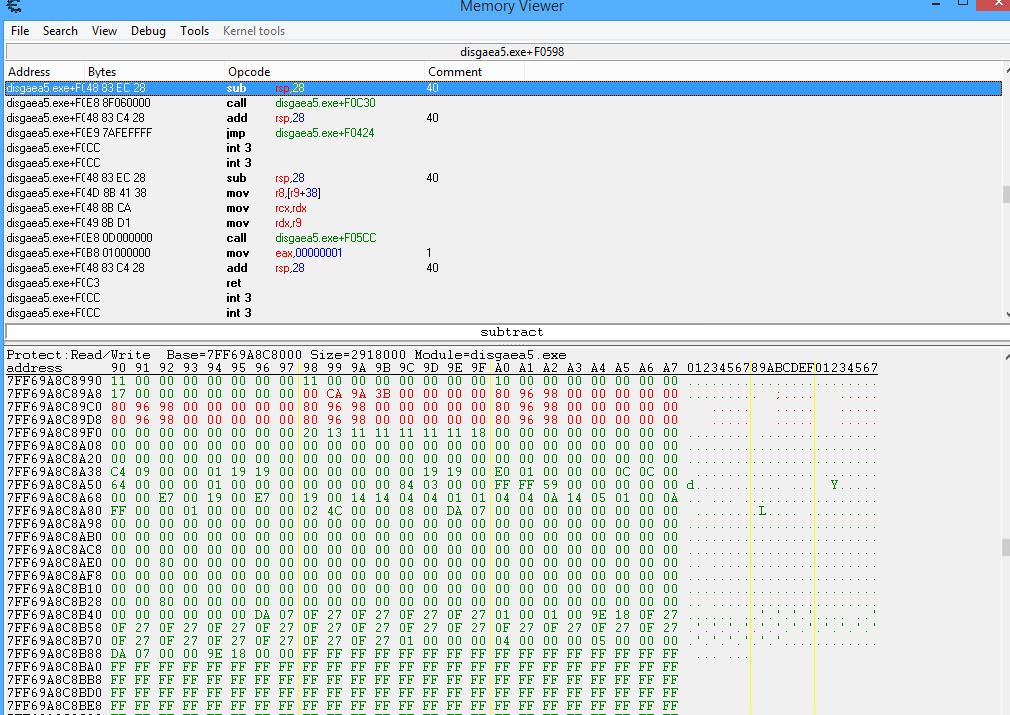Click the Cheat Engine icon in title bar

(x=13, y=6)
